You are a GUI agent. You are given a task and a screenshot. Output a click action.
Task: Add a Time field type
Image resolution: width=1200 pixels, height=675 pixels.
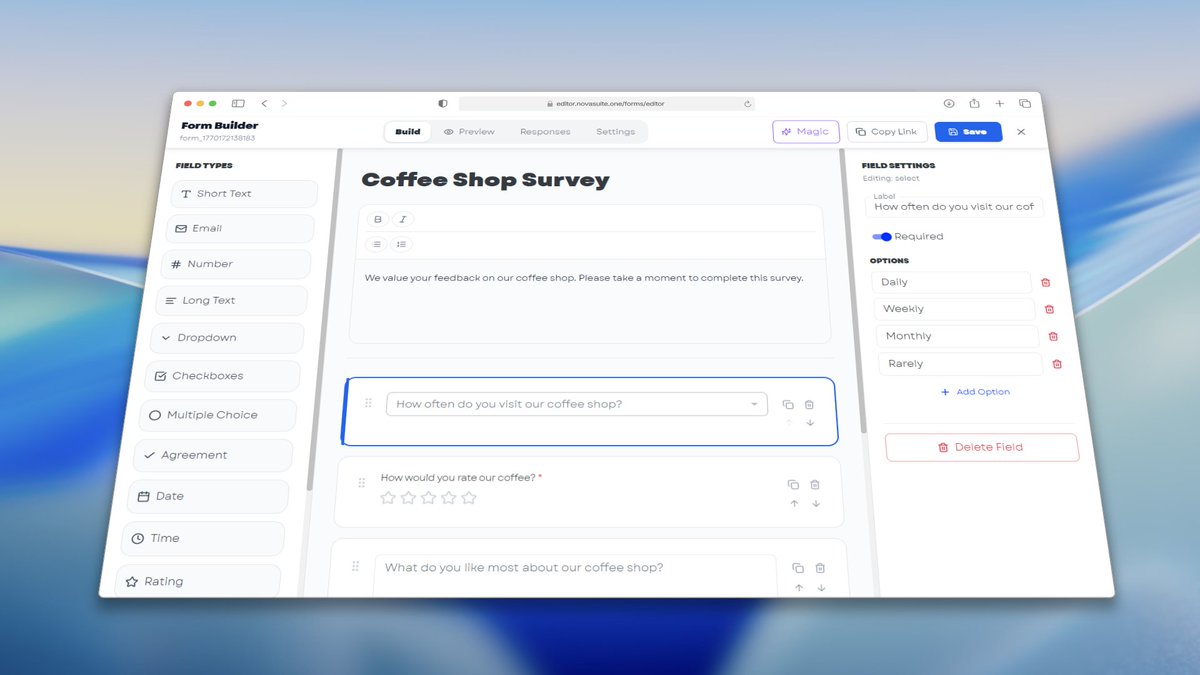tap(203, 538)
